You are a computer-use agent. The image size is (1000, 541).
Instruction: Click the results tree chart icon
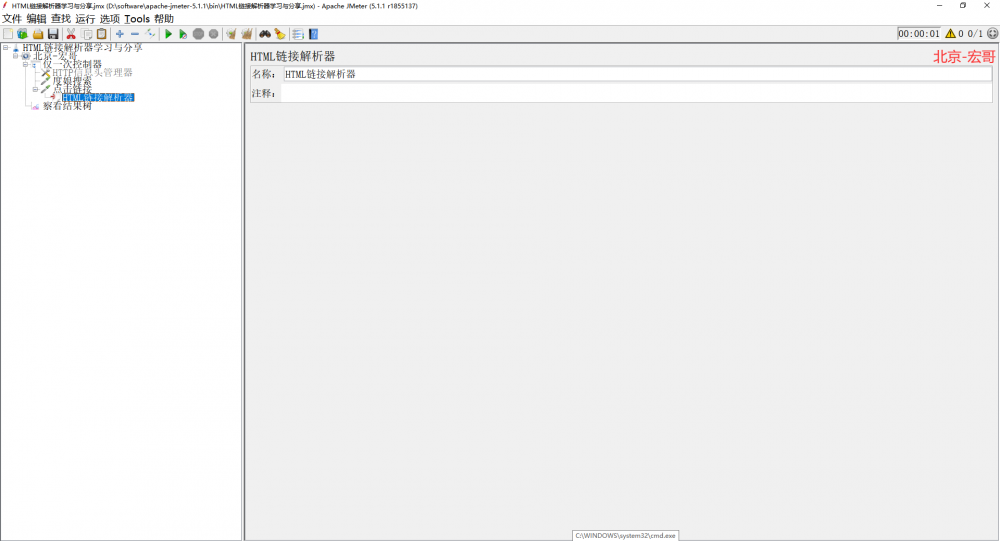pos(35,106)
